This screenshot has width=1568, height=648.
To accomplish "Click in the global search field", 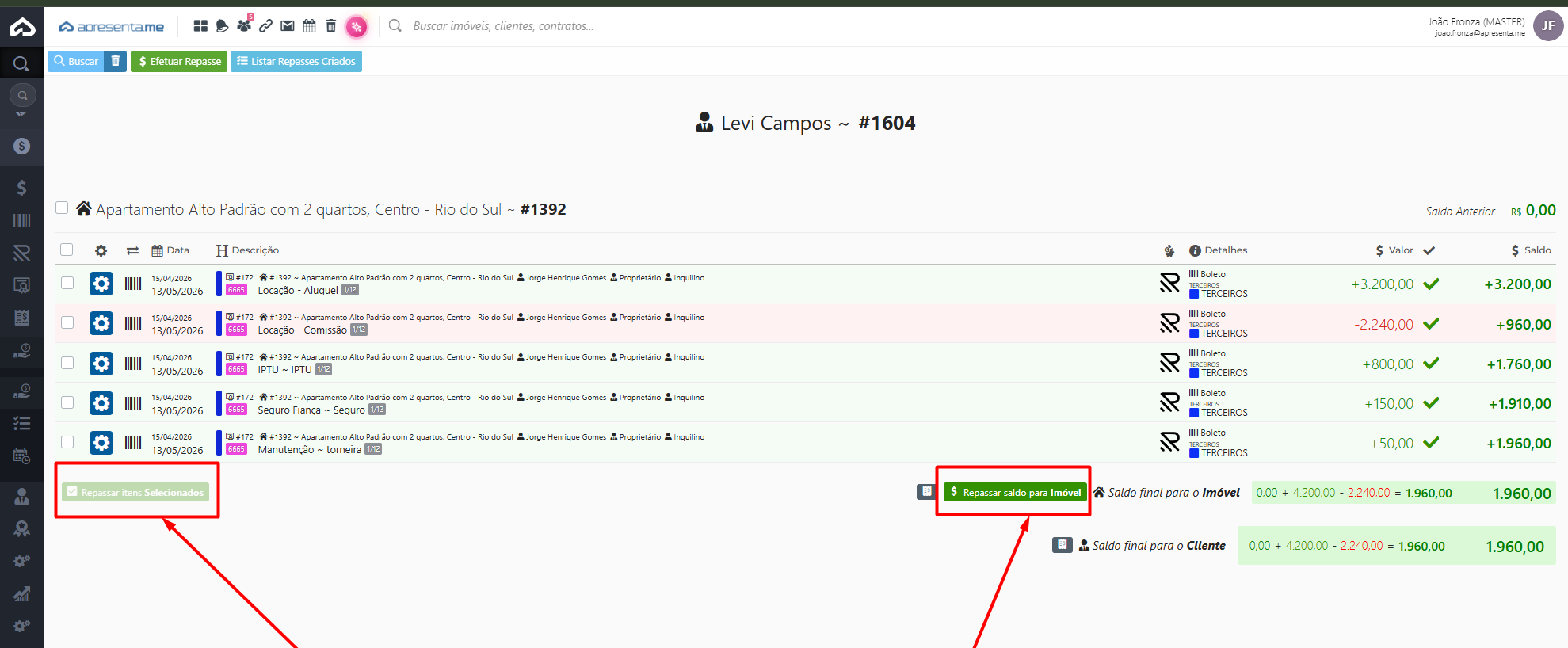I will coord(503,26).
